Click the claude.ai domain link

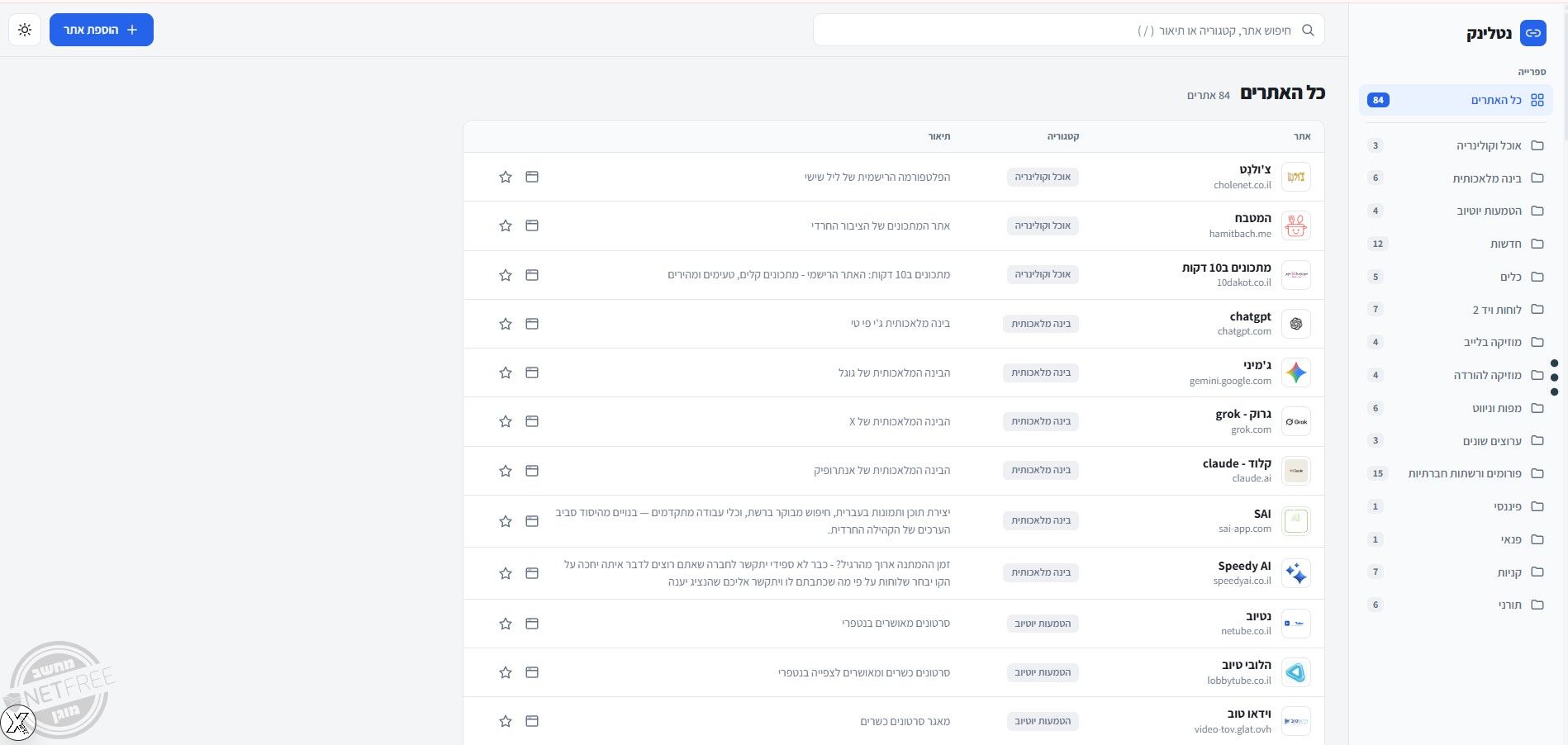point(1252,478)
